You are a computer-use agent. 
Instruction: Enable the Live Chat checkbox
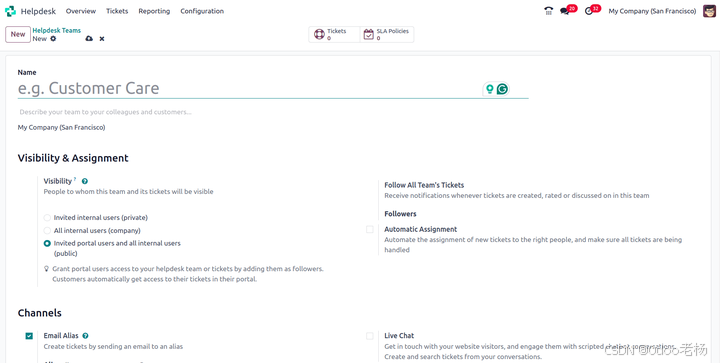370,336
